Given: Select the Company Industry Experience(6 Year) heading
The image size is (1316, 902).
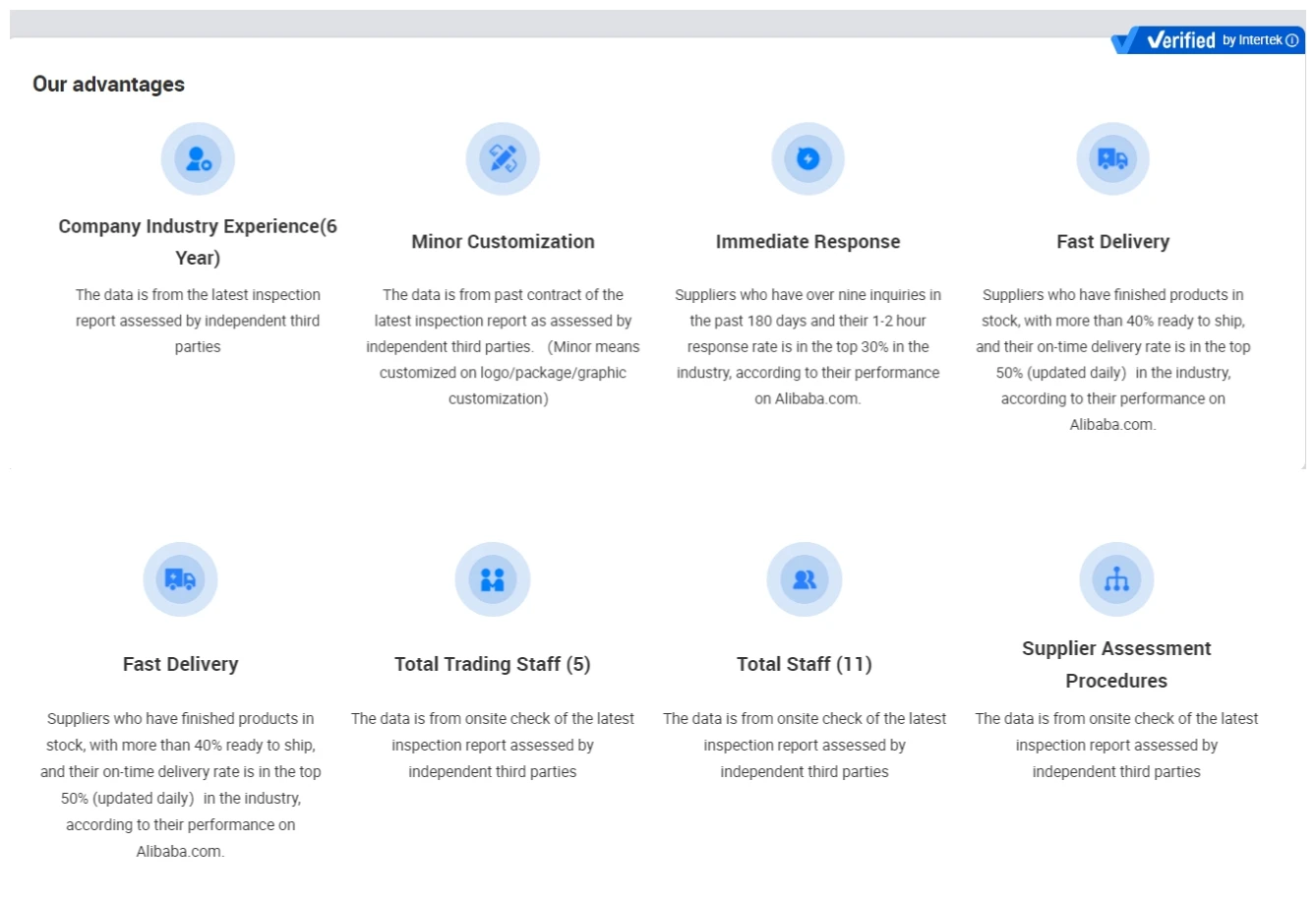Looking at the screenshot, I should pyautogui.click(x=198, y=242).
